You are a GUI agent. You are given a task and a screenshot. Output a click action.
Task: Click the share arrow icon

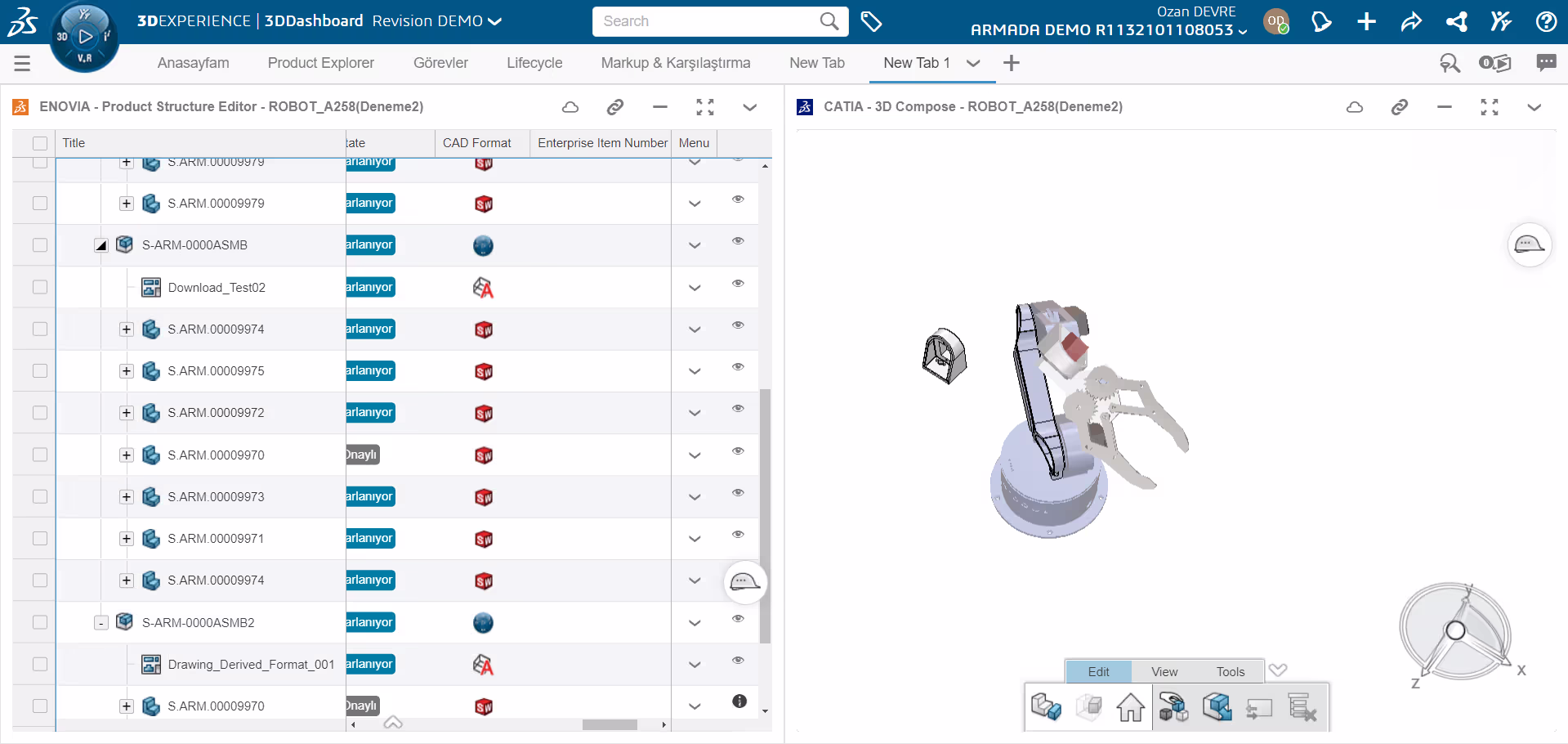click(1411, 21)
